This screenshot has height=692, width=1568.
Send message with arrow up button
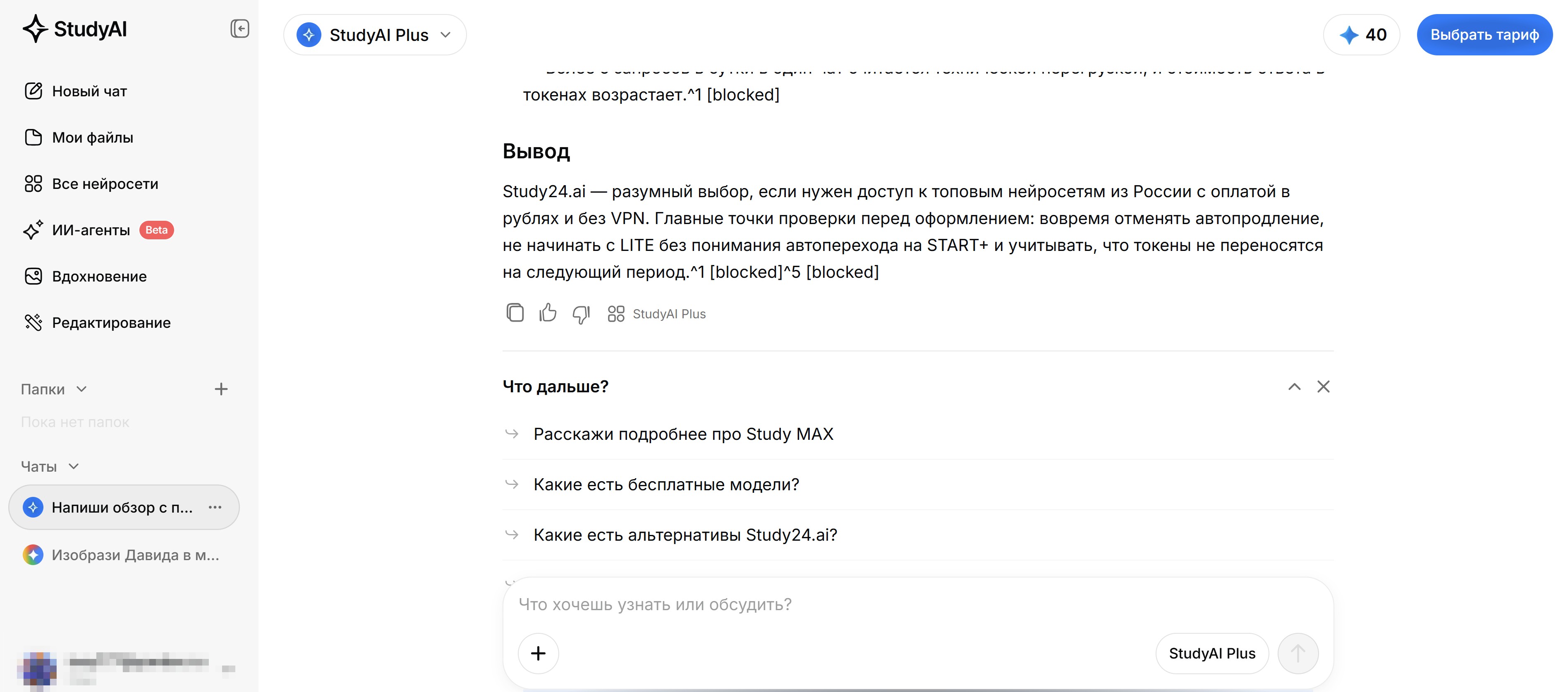pyautogui.click(x=1298, y=653)
